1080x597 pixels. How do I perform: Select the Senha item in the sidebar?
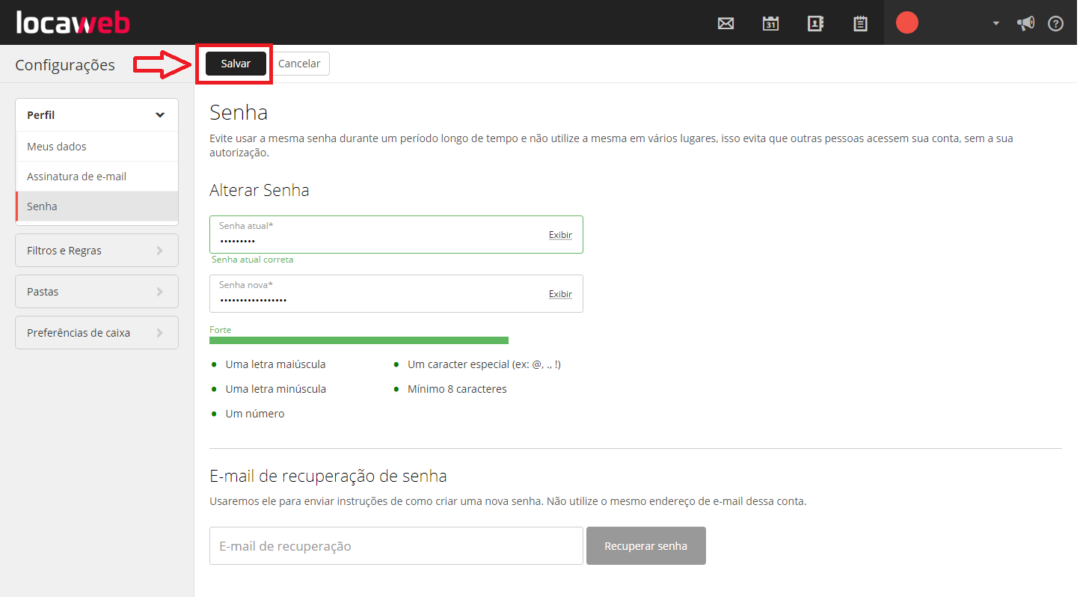[x=96, y=206]
